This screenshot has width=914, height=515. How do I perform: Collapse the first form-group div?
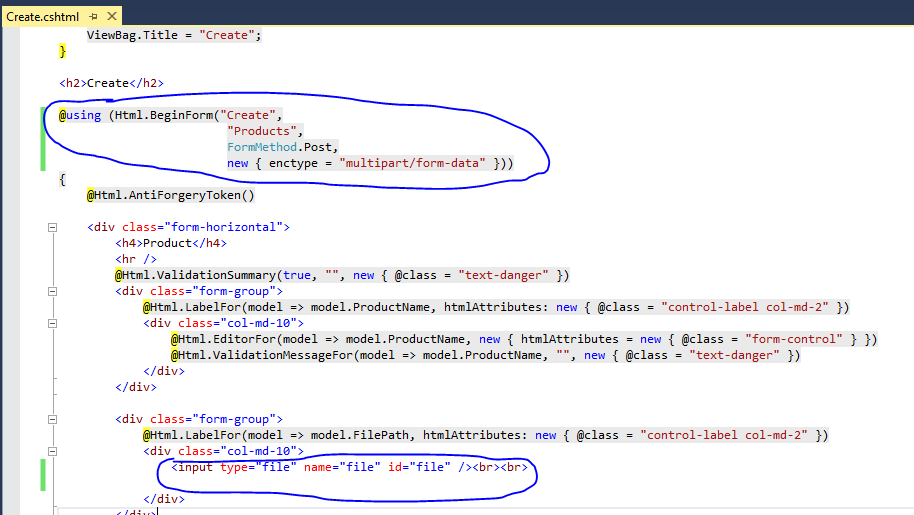tap(52, 291)
